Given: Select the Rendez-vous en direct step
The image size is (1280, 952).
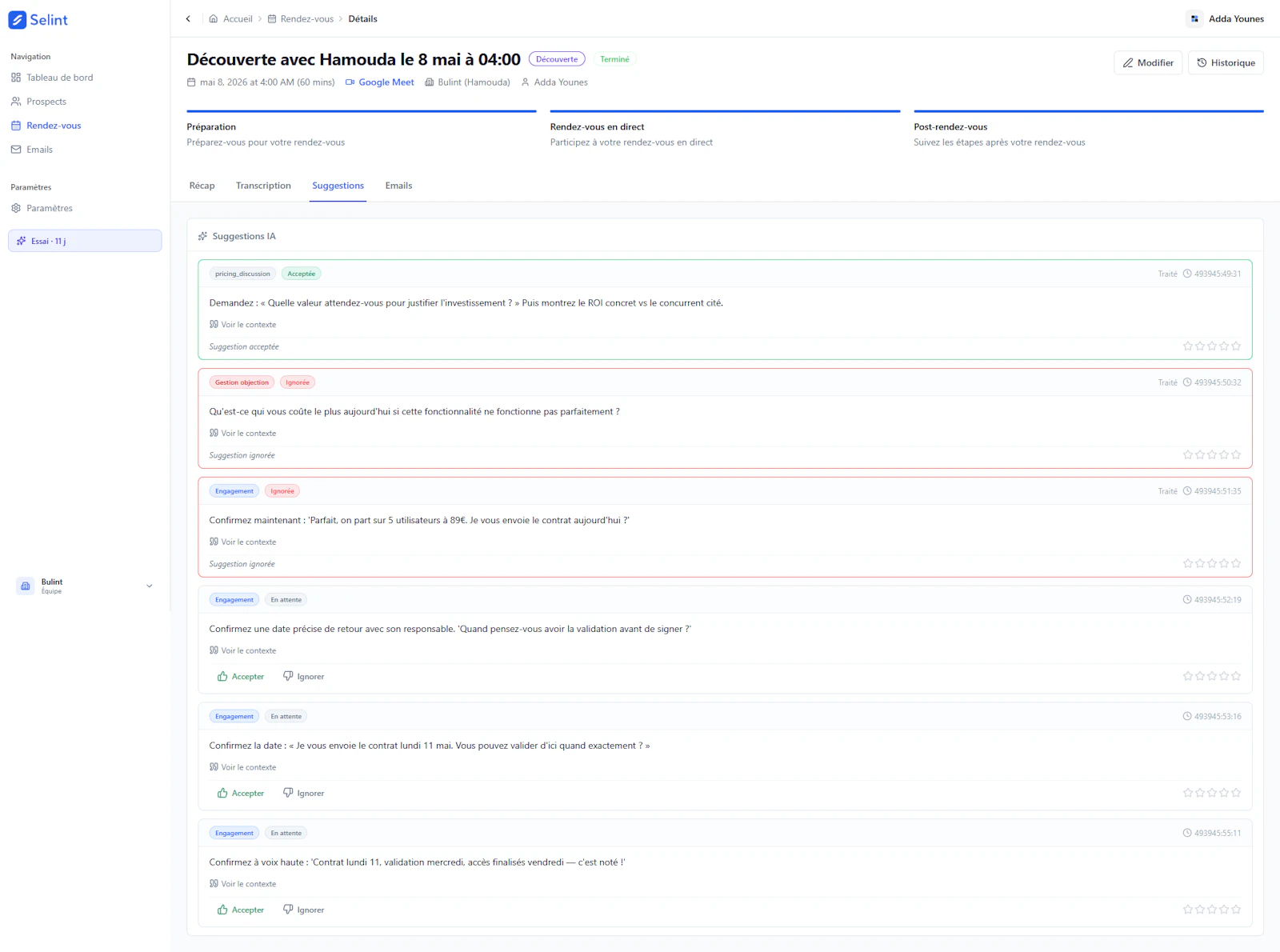Looking at the screenshot, I should [725, 130].
